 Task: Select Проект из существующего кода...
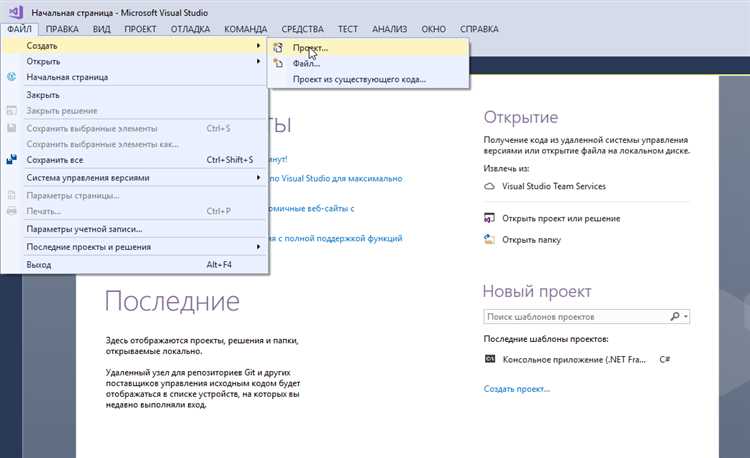pos(367,79)
